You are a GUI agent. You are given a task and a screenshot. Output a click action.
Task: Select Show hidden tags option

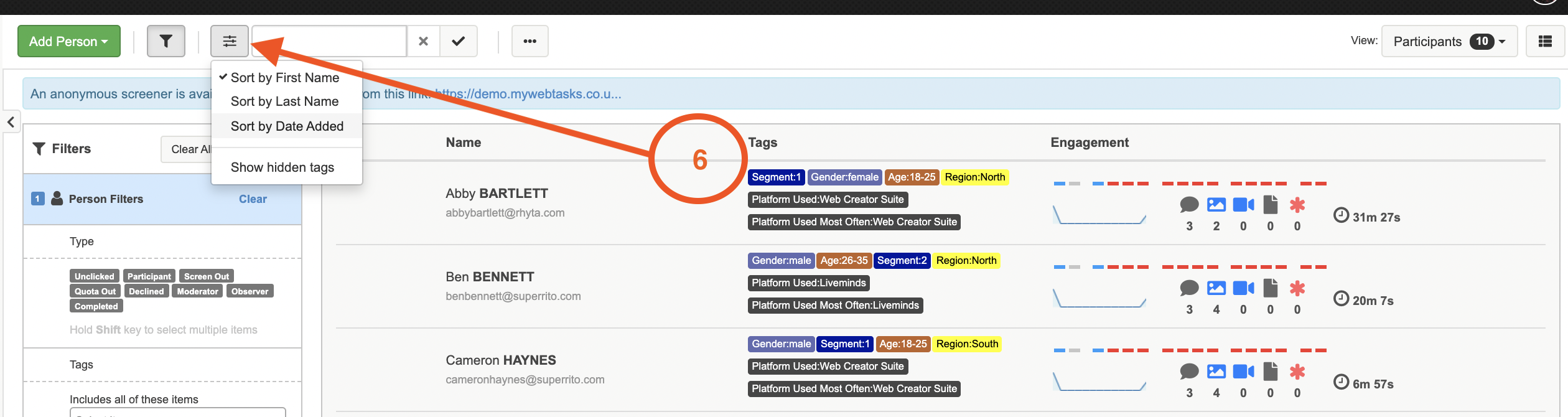282,167
